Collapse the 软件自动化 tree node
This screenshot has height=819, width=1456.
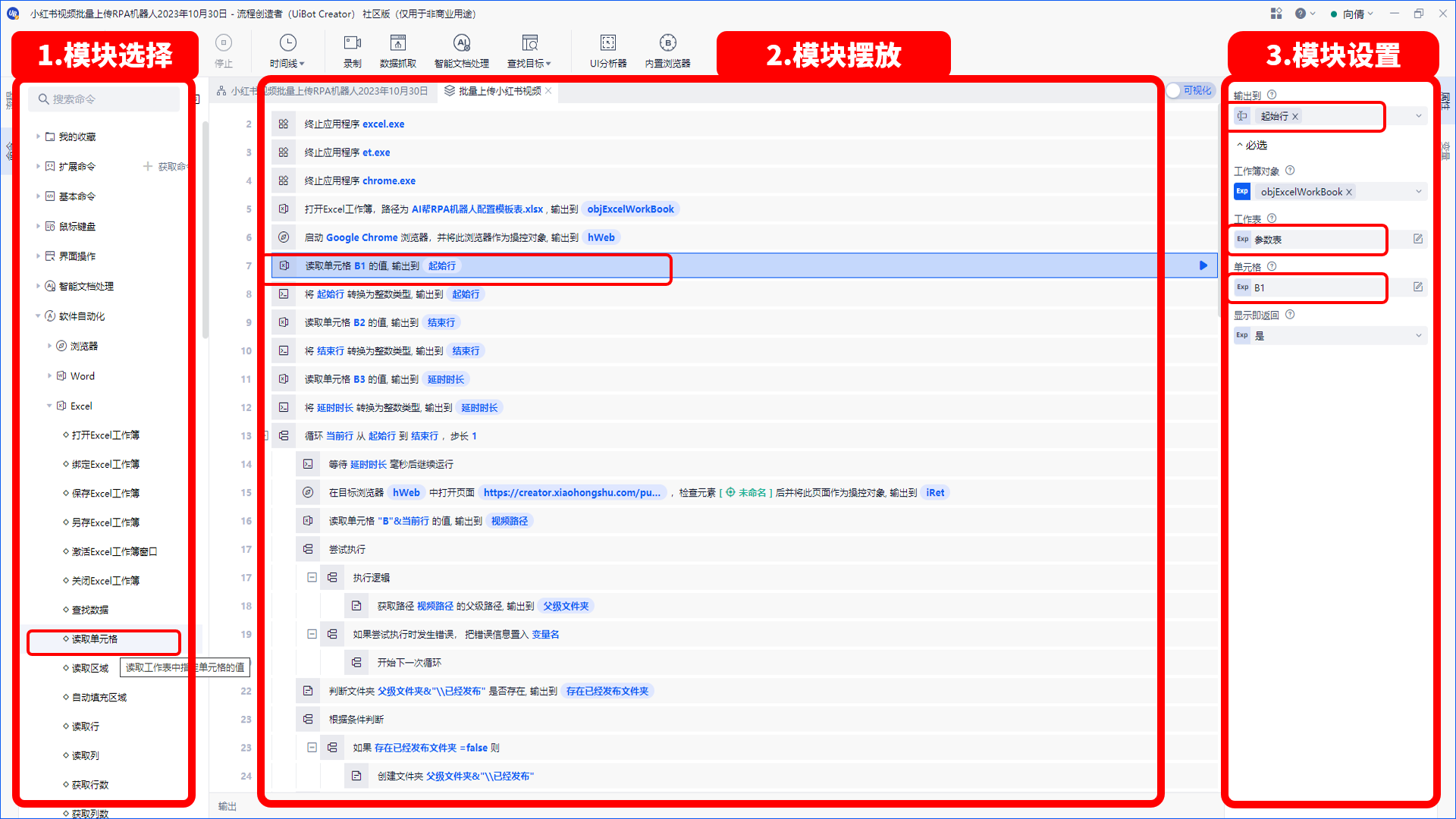click(38, 316)
